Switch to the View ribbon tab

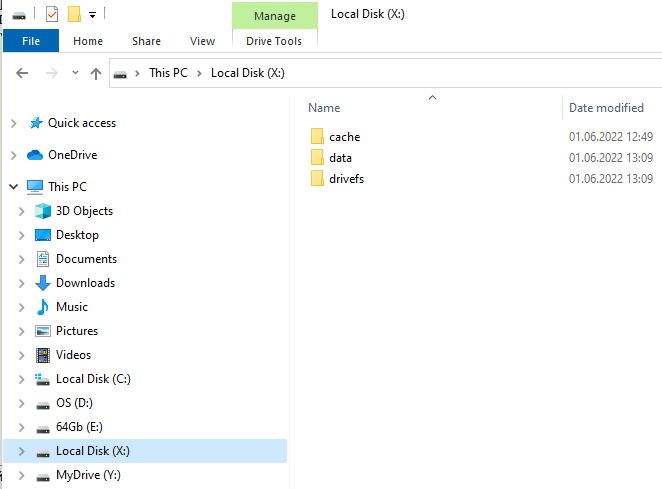[202, 41]
